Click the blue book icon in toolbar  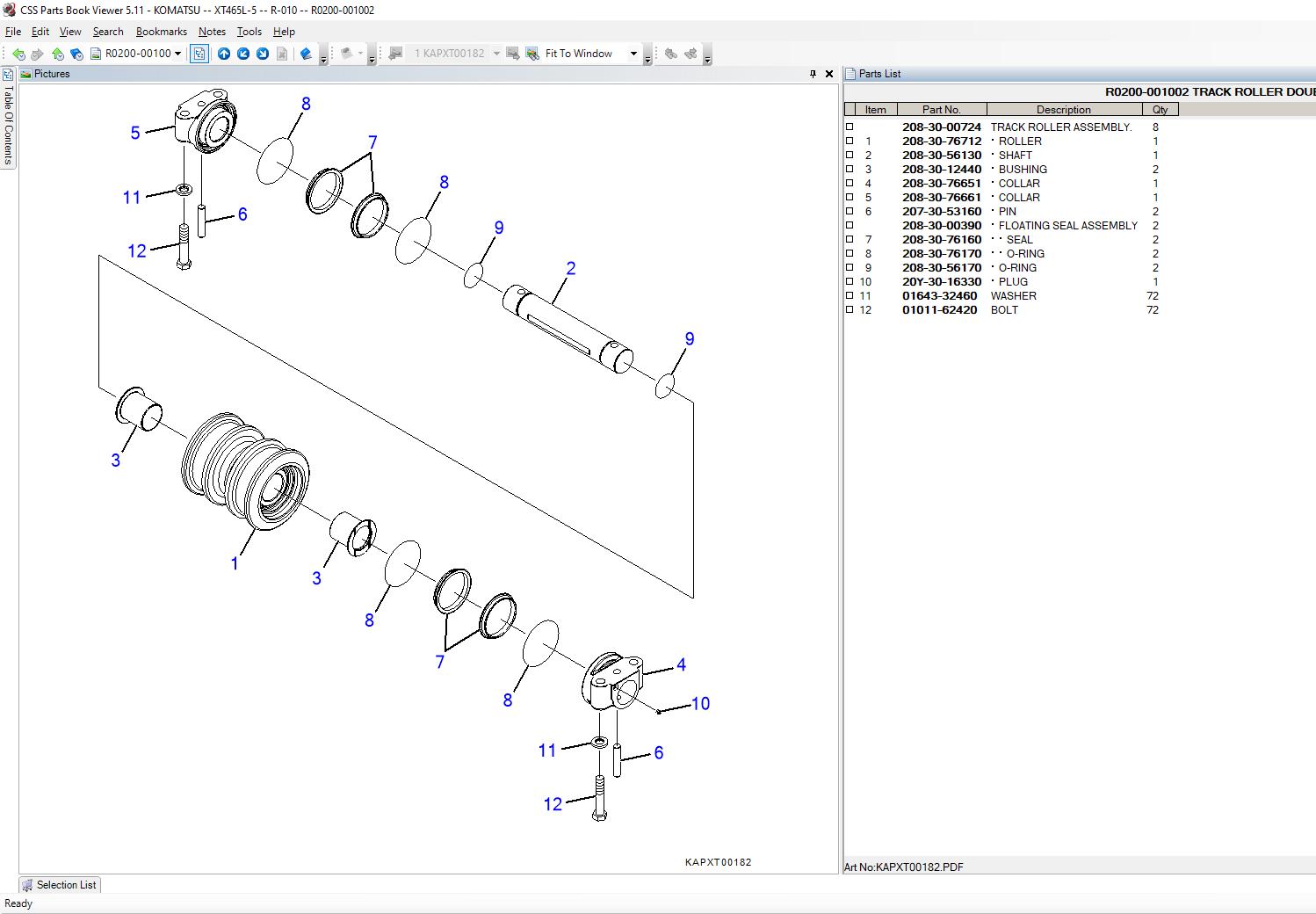[306, 54]
